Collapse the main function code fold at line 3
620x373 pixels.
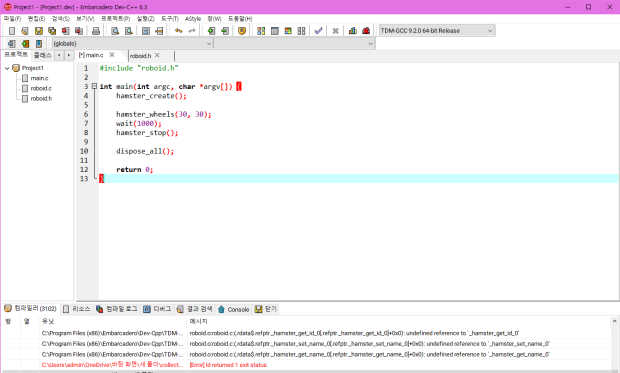(x=94, y=86)
